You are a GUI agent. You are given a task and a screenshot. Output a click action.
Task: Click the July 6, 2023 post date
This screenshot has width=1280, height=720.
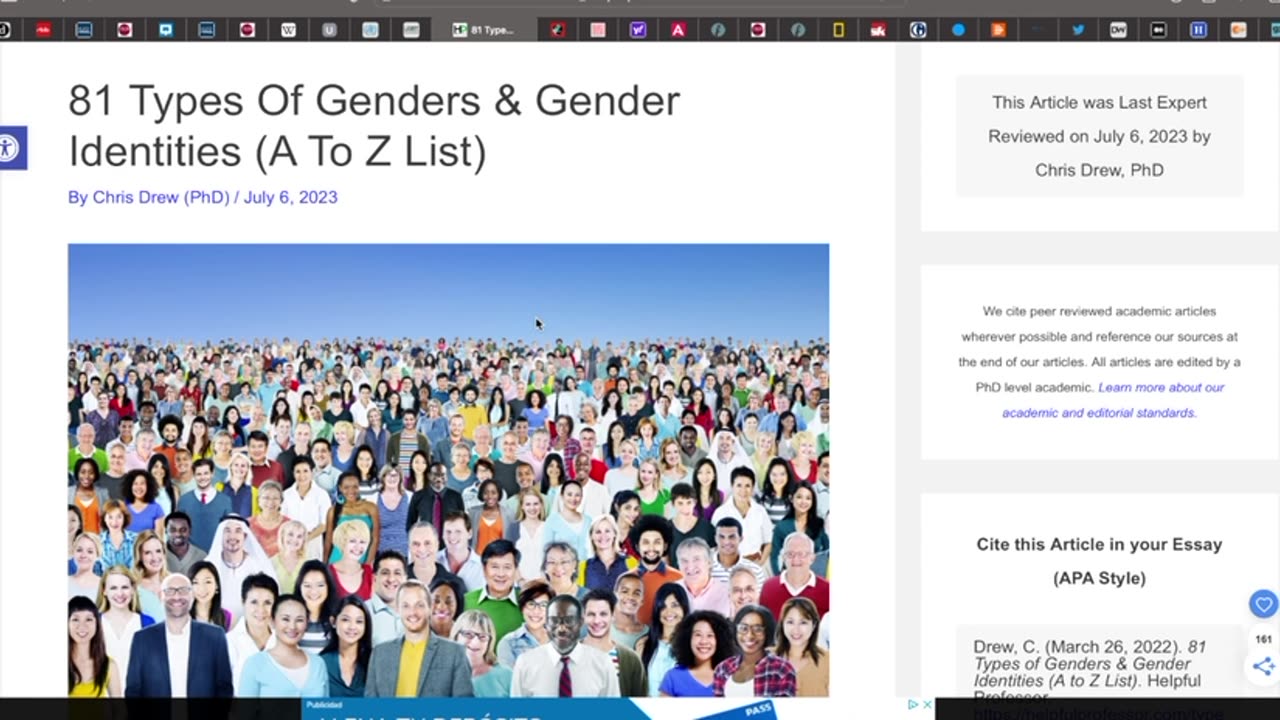pyautogui.click(x=290, y=197)
